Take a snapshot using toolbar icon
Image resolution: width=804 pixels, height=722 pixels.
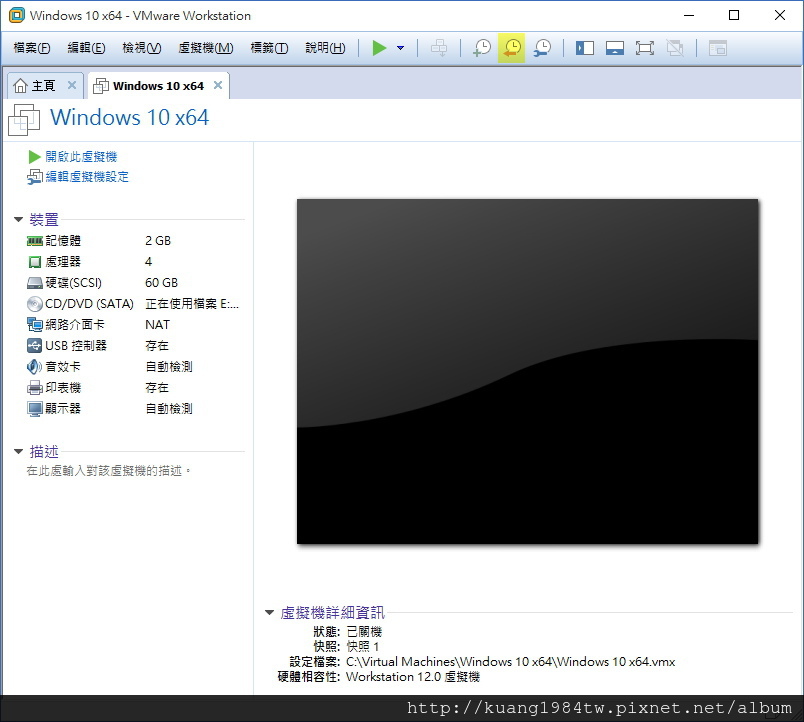click(x=481, y=48)
